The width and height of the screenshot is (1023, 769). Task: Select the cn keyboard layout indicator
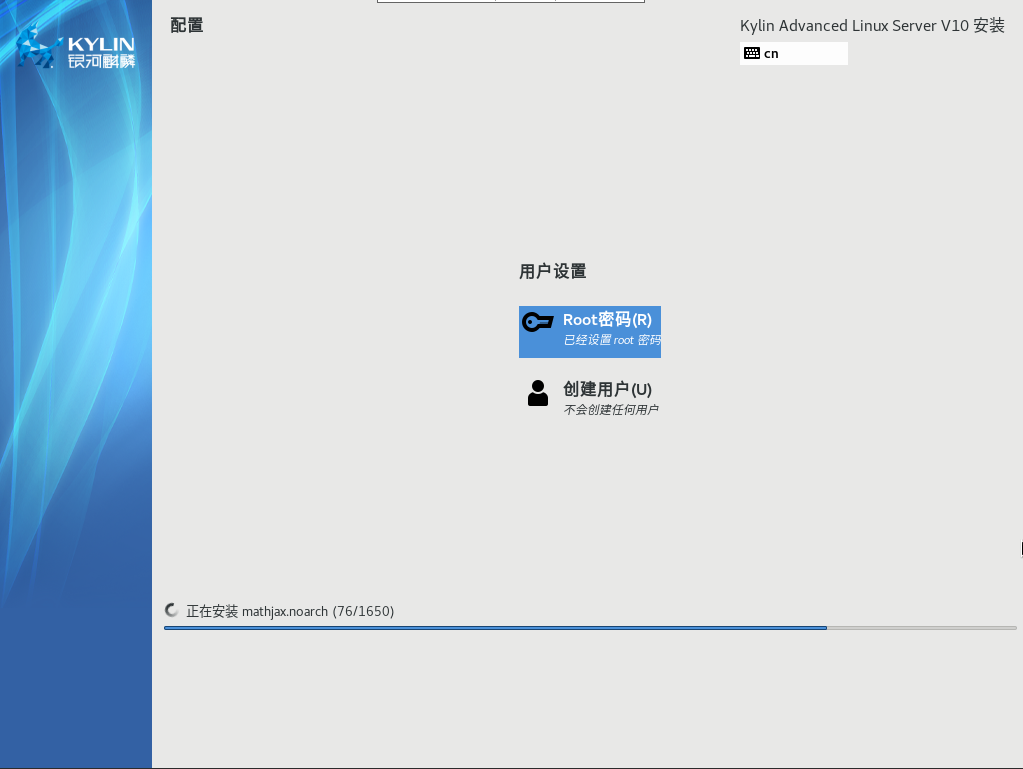pos(771,54)
